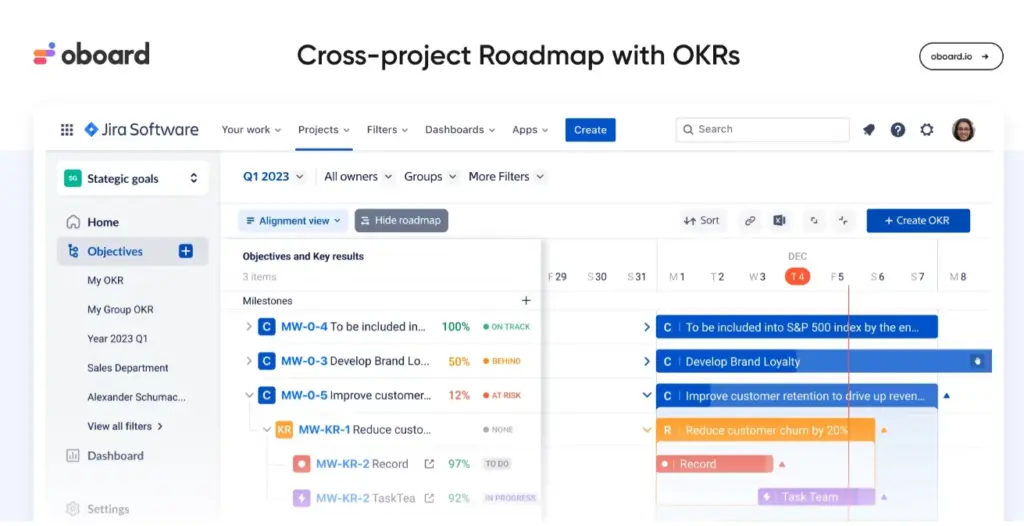
Task: Open the Dashboards menu
Action: [460, 129]
